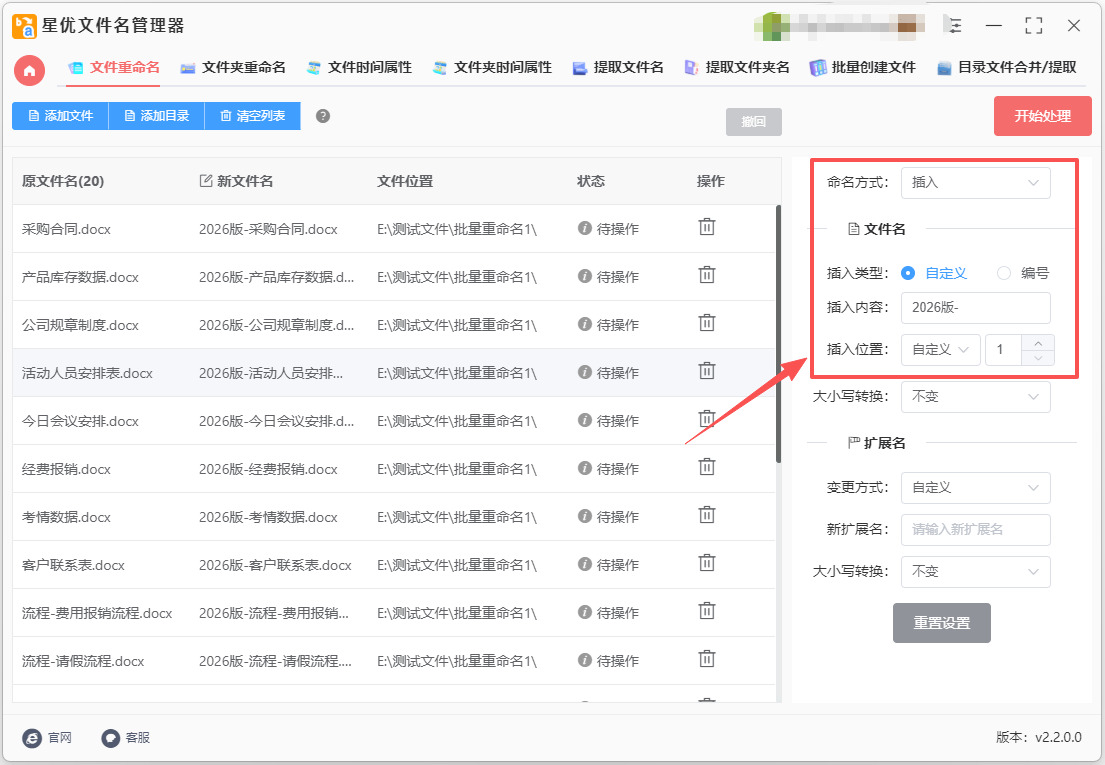Click 原文件名(20) column header
Screen dimensions: 1105x765
pyautogui.click(x=63, y=181)
